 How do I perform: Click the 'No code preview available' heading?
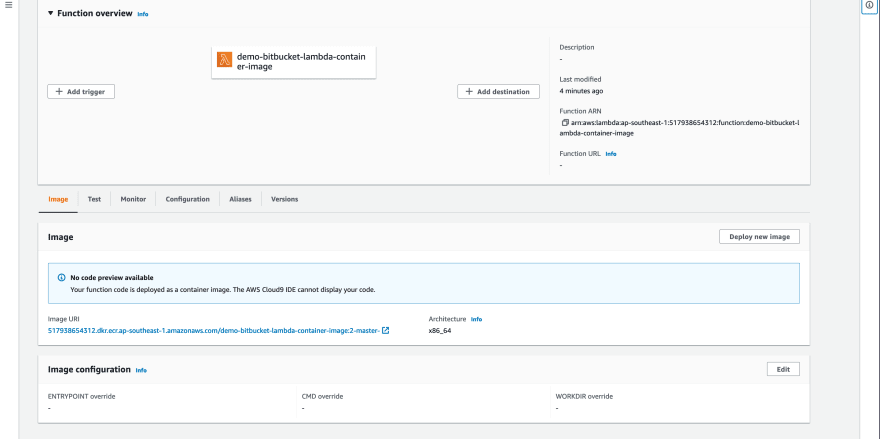[112, 278]
